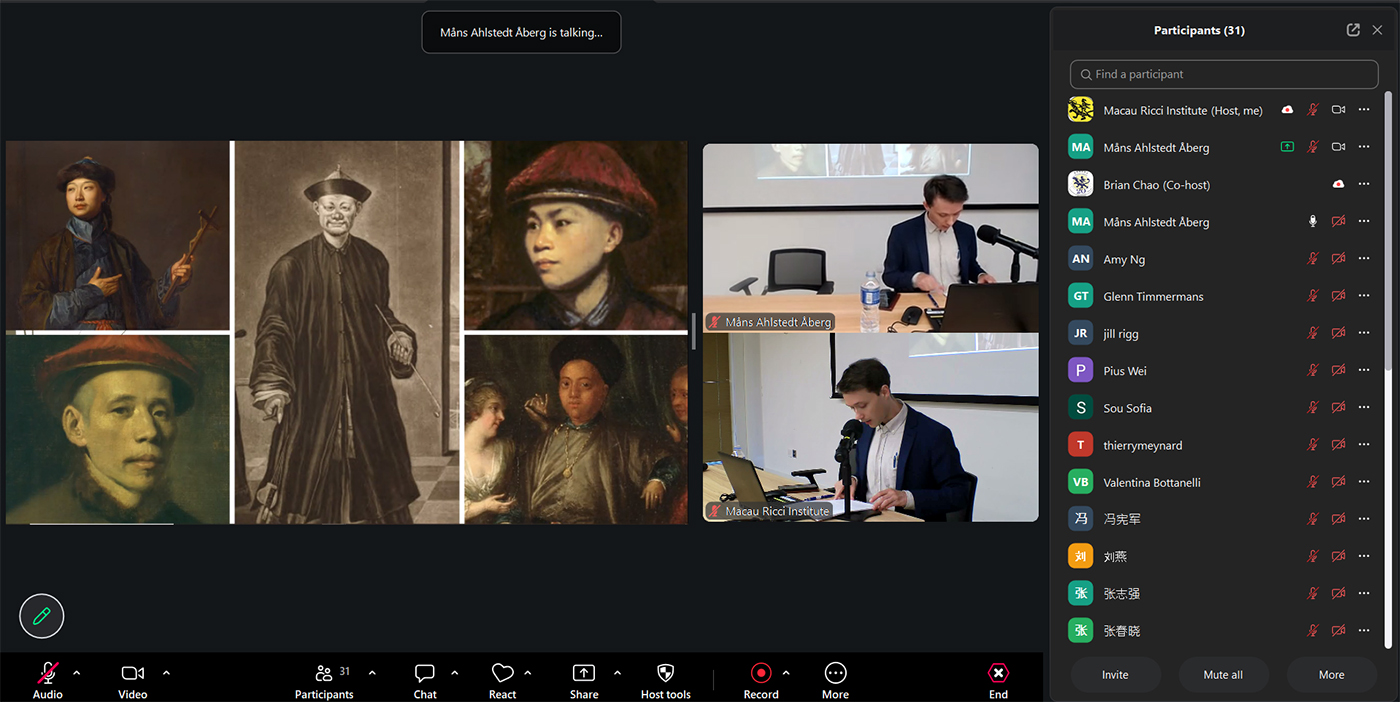Open the More toolbar menu
The height and width of the screenshot is (702, 1400).
tap(835, 680)
